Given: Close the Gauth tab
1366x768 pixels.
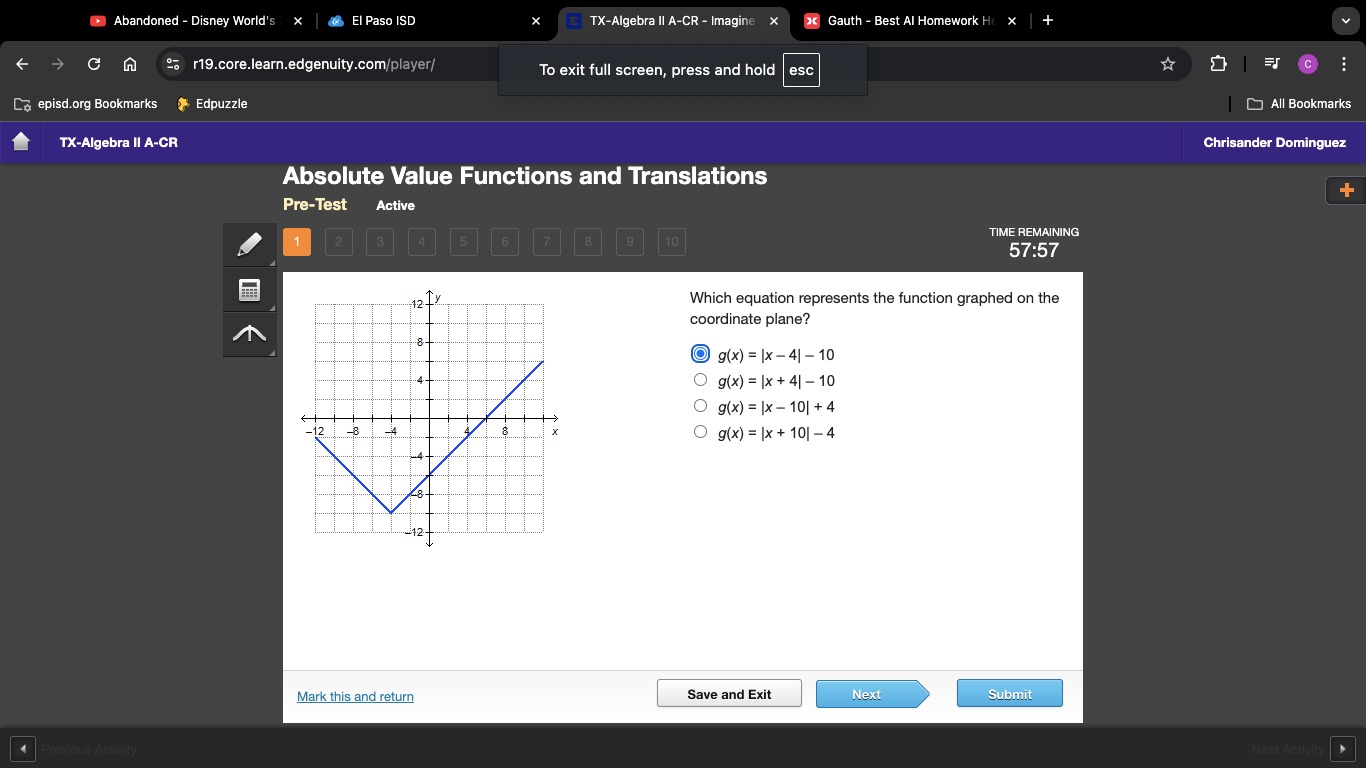Looking at the screenshot, I should click(x=1012, y=20).
